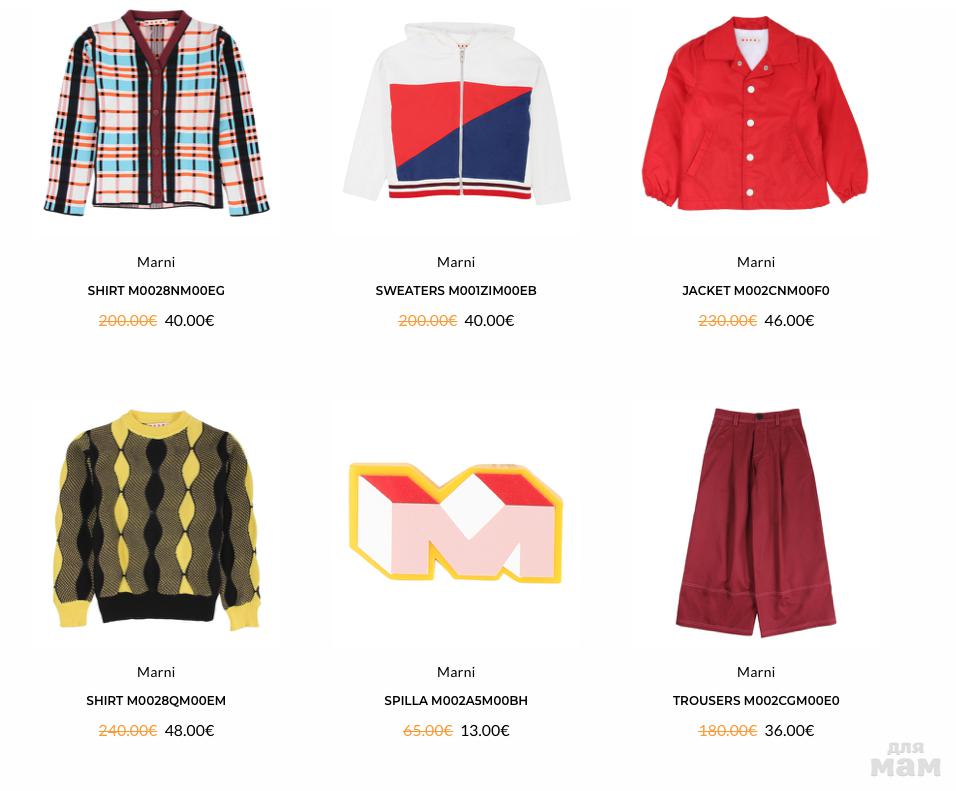956x791 pixels.
Task: Click the Marni brand above the jacket title
Action: [756, 262]
